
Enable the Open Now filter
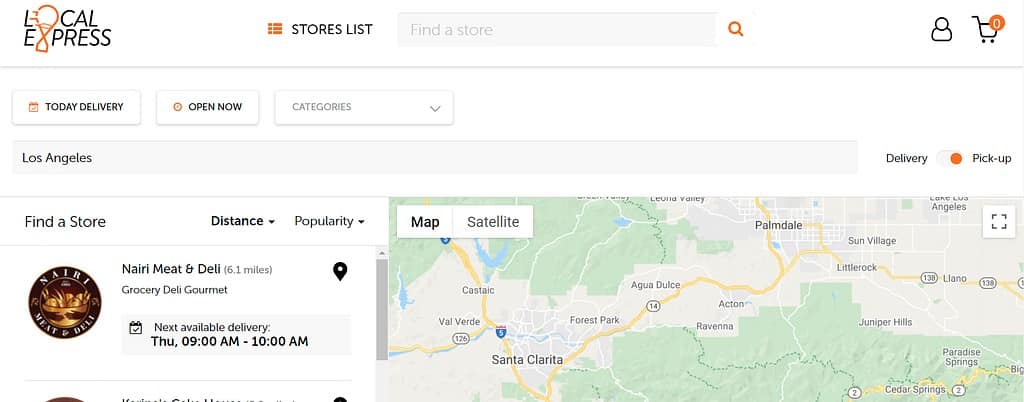coord(208,107)
